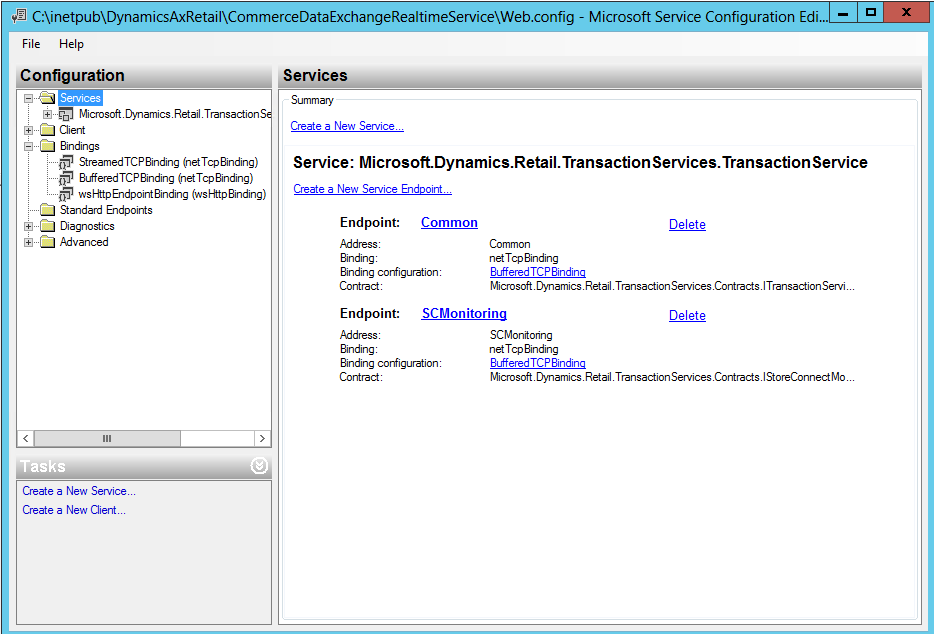Click the TransactionService node icon
Viewport: 934px width, 634px height.
click(66, 114)
